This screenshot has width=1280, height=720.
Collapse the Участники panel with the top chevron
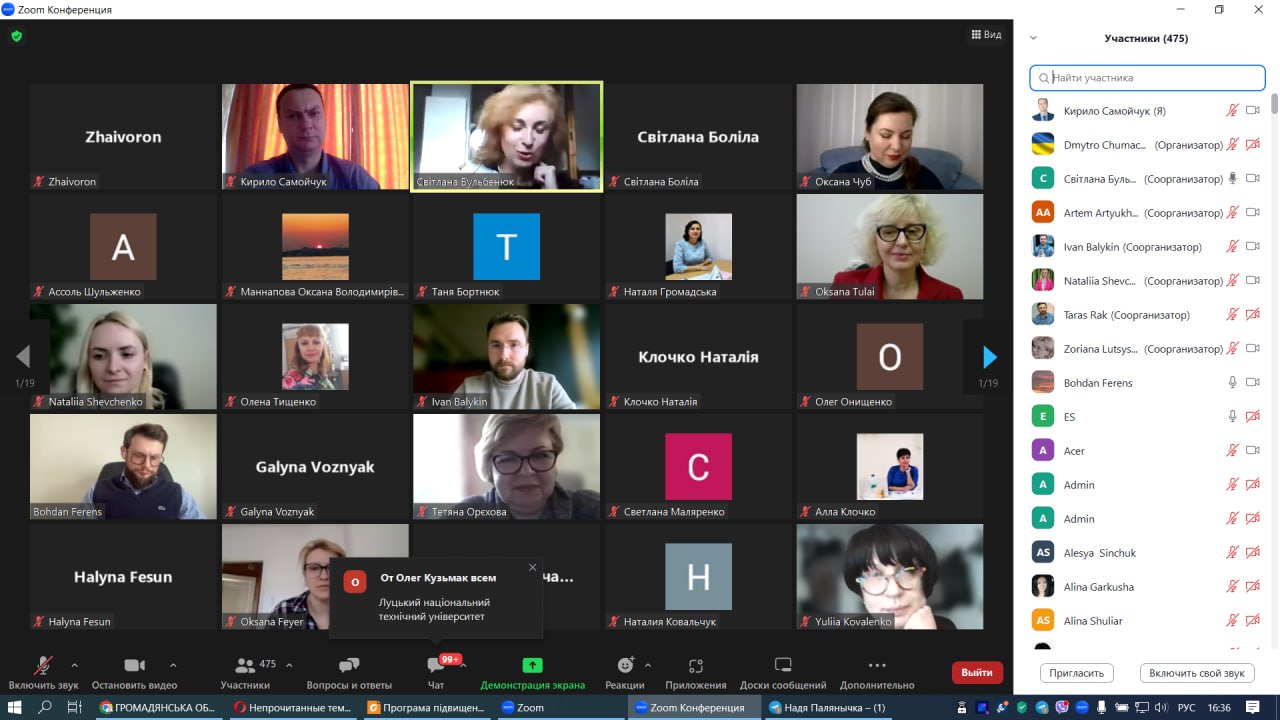coord(1033,38)
